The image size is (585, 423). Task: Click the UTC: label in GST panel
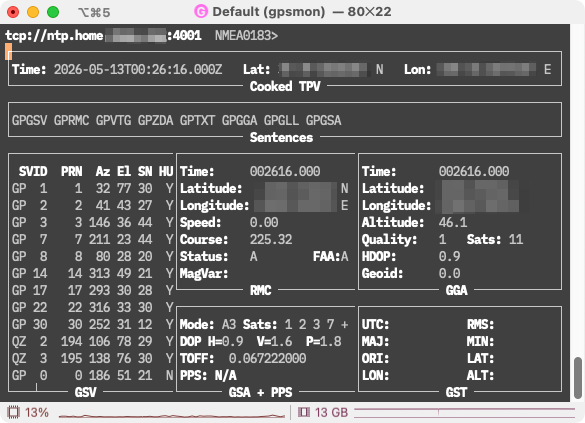coord(375,324)
